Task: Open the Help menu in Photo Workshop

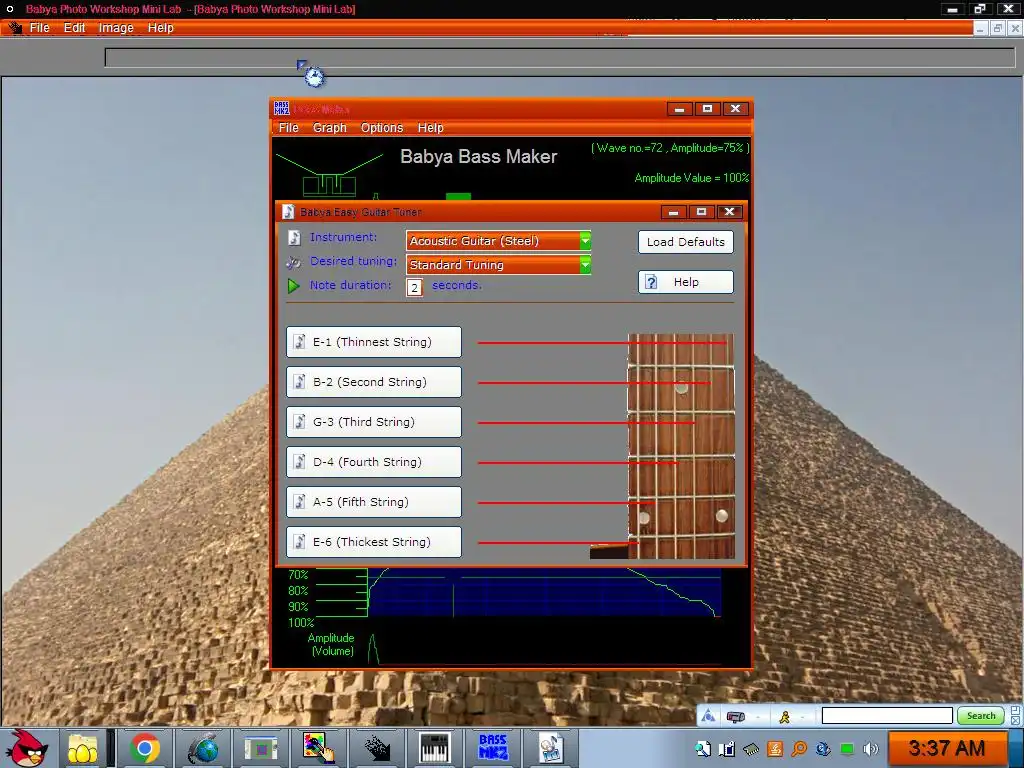Action: (x=161, y=28)
